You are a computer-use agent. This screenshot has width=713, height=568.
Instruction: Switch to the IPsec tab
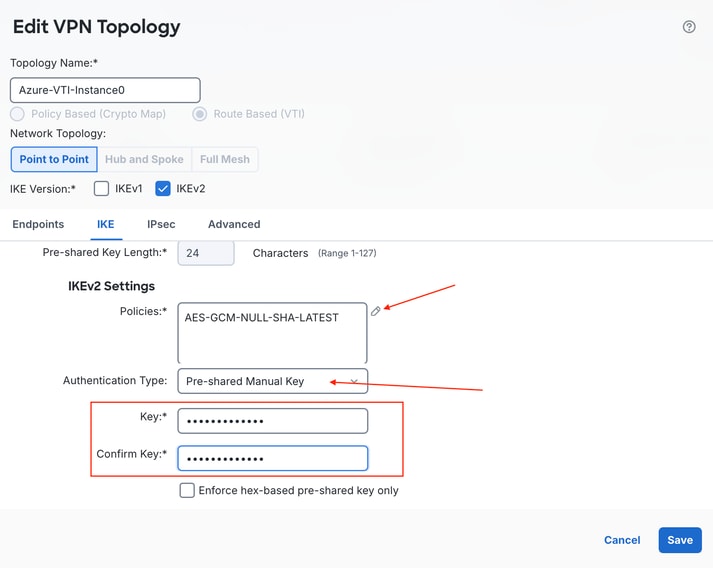click(161, 224)
